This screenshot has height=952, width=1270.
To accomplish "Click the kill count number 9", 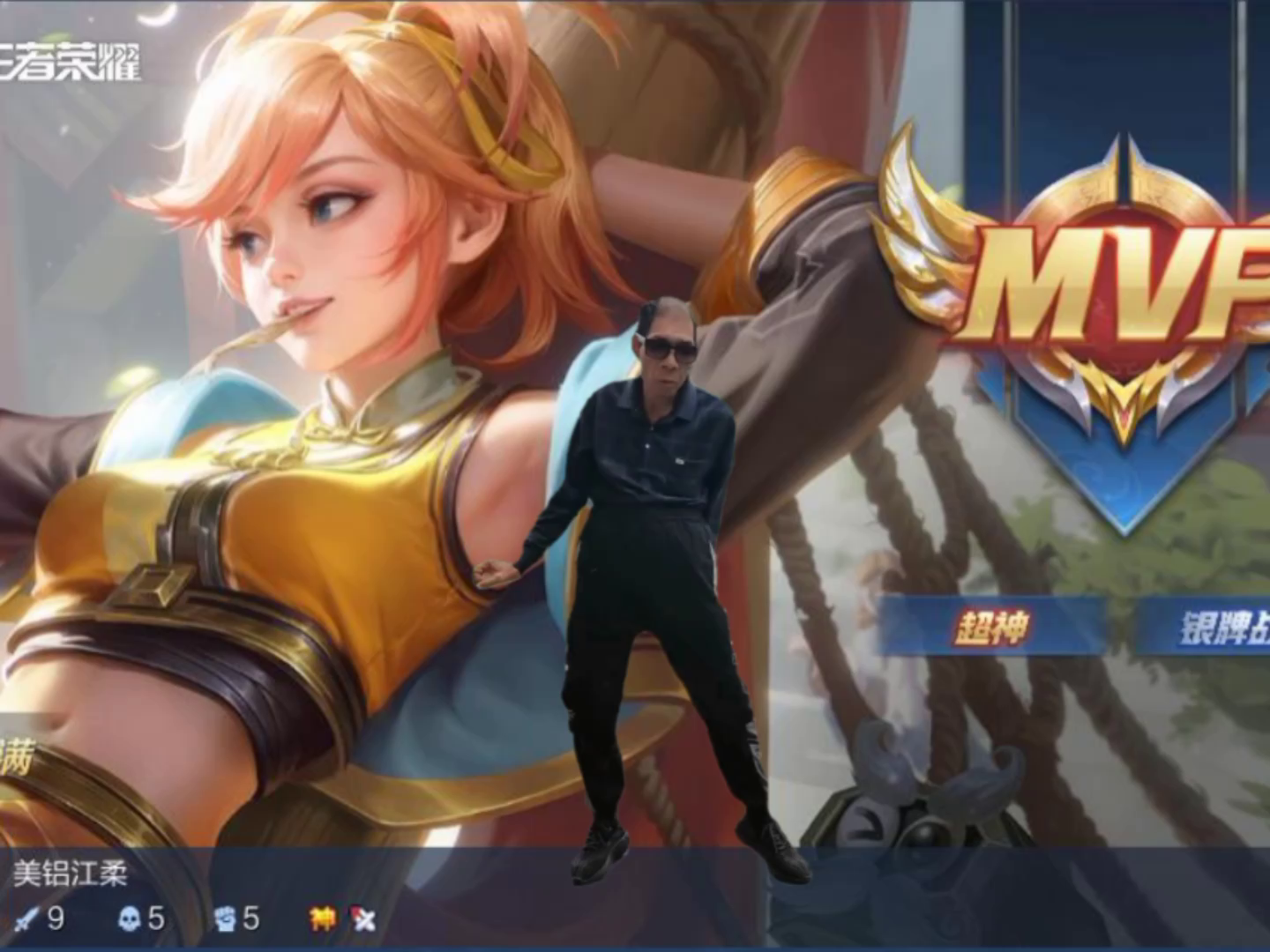I will click(x=56, y=919).
